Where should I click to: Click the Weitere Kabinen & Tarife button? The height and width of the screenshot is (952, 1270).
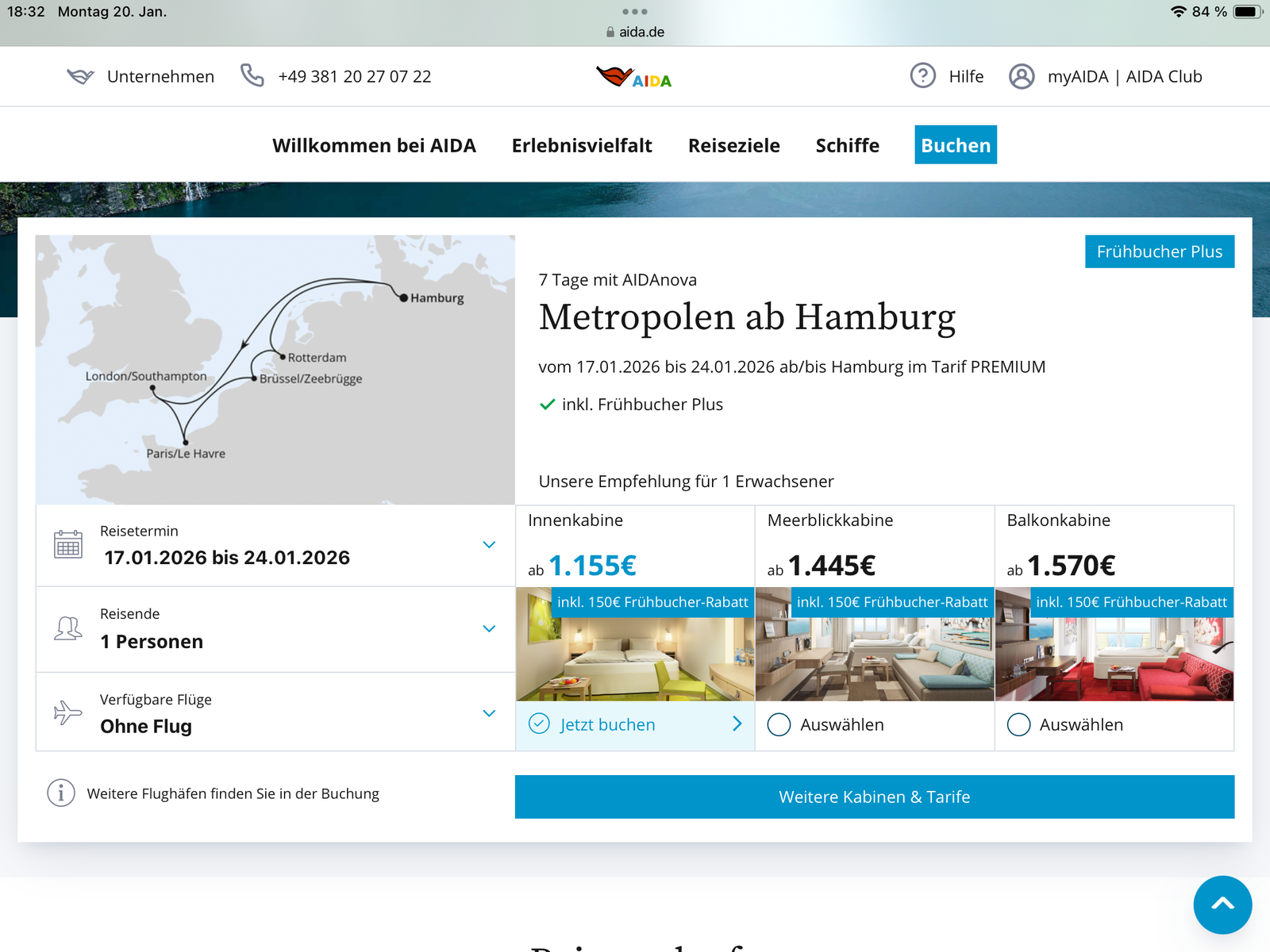point(875,797)
